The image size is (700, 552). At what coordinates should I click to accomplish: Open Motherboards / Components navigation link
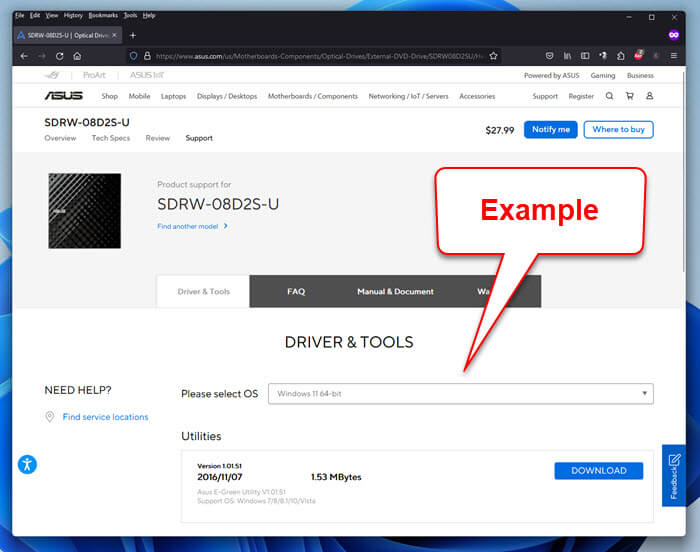click(312, 96)
